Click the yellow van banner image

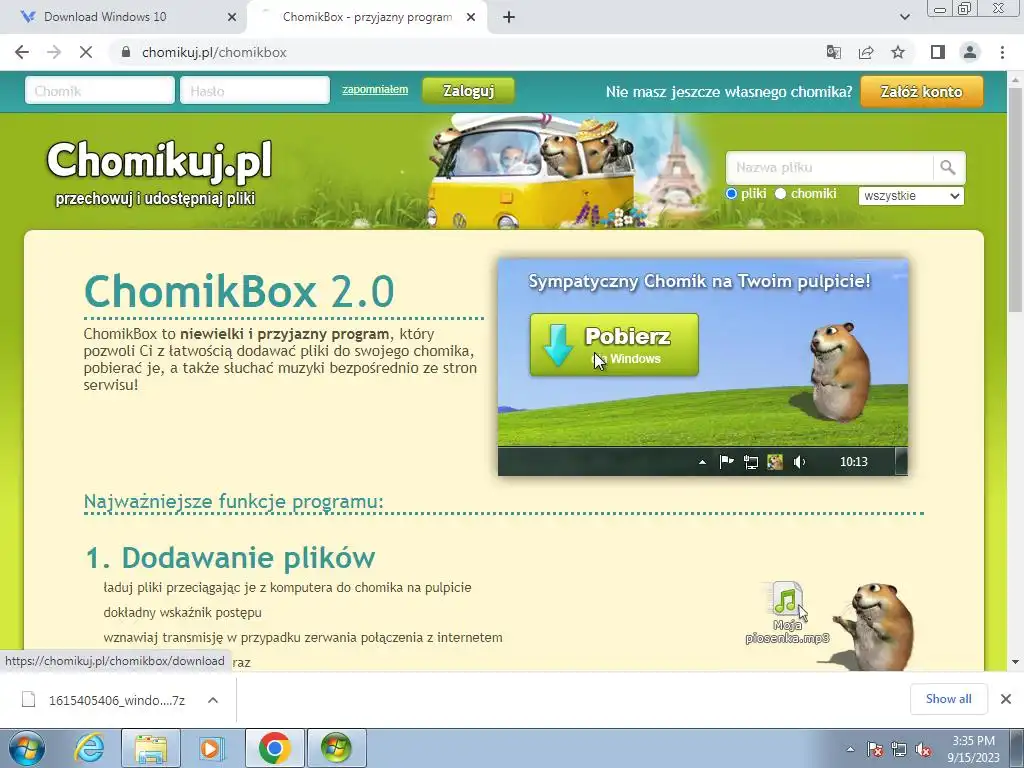click(529, 172)
